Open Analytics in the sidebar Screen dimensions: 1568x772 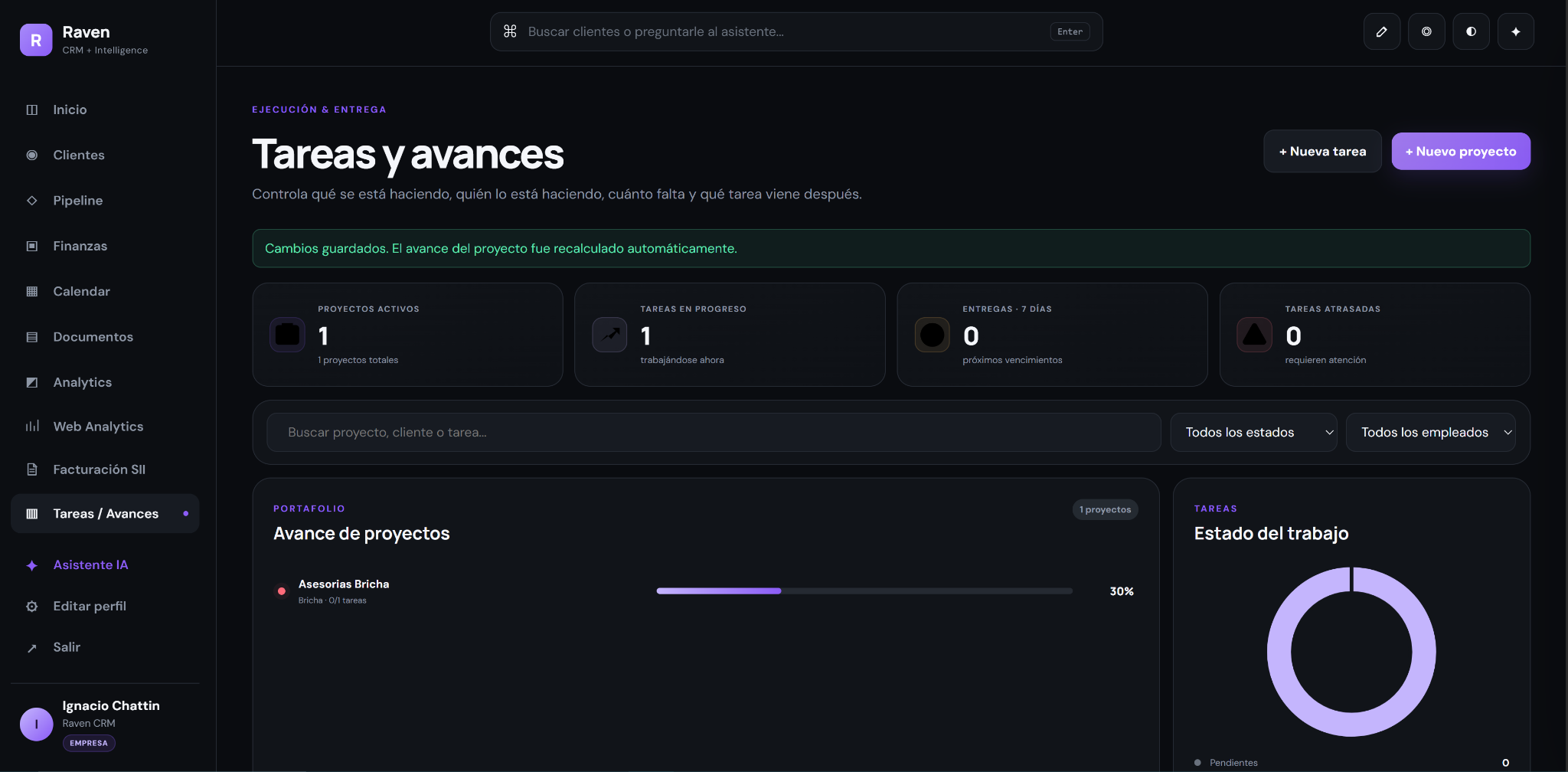click(105, 382)
